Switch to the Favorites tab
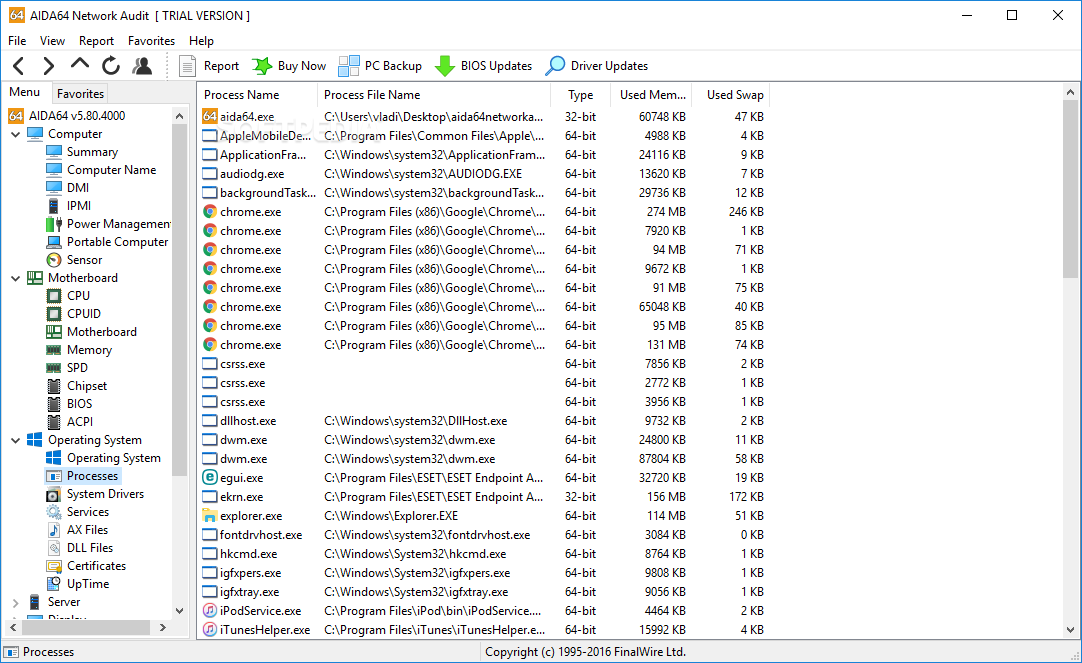The image size is (1082, 663). (80, 93)
